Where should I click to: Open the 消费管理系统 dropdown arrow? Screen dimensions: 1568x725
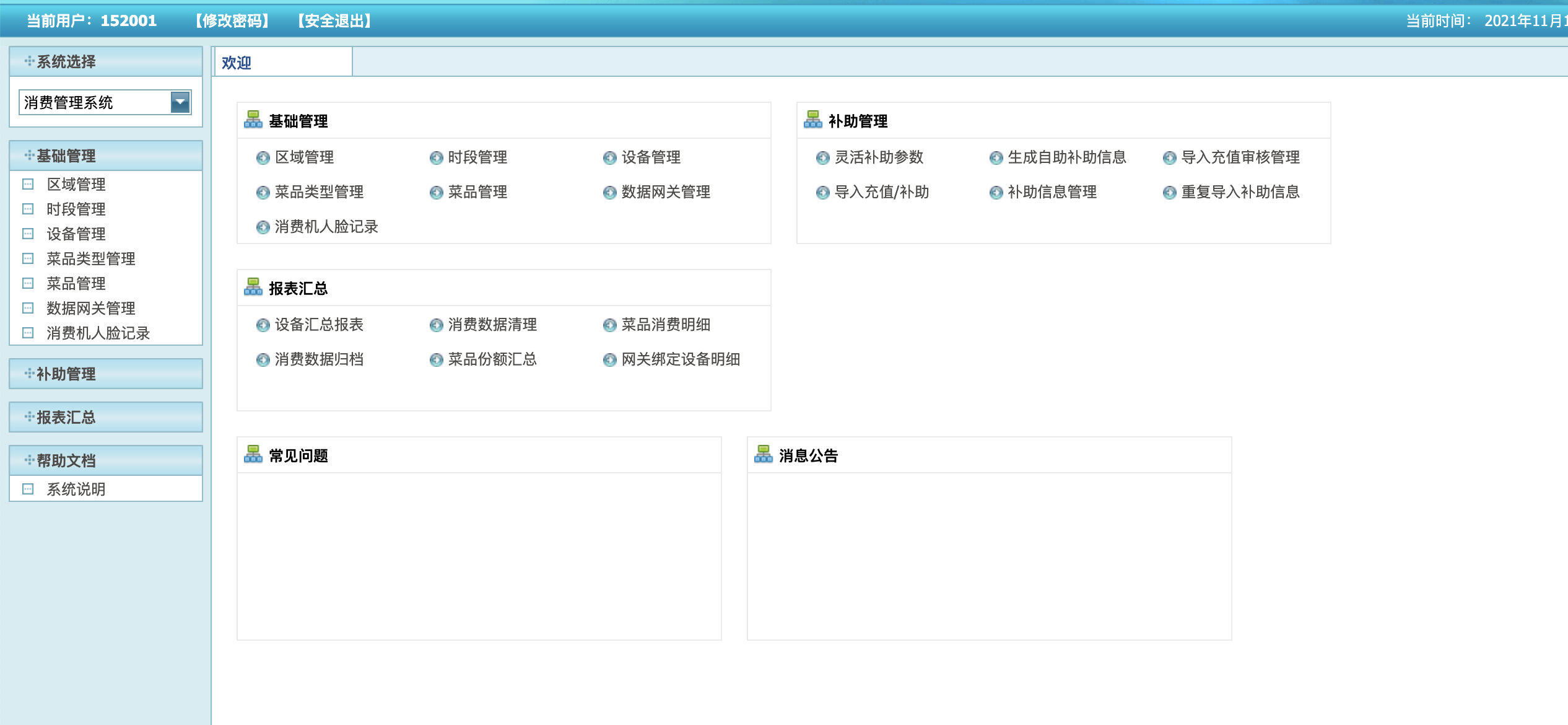tap(180, 102)
